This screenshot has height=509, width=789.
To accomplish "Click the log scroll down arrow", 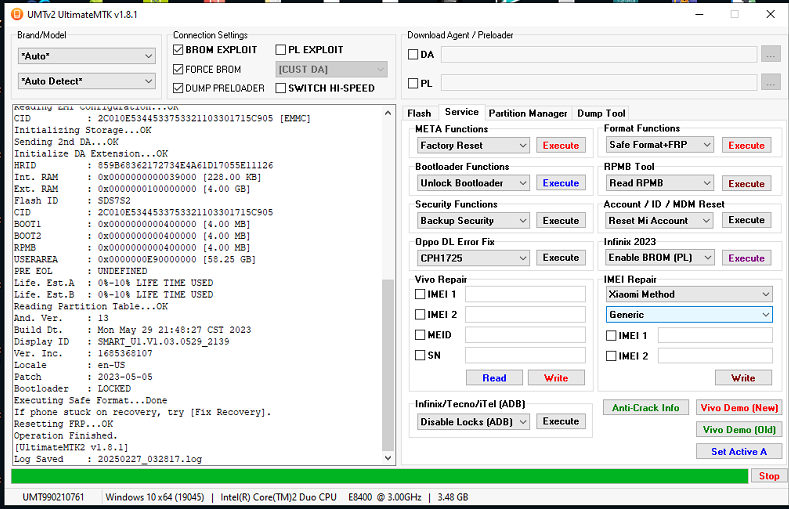I will 388,458.
